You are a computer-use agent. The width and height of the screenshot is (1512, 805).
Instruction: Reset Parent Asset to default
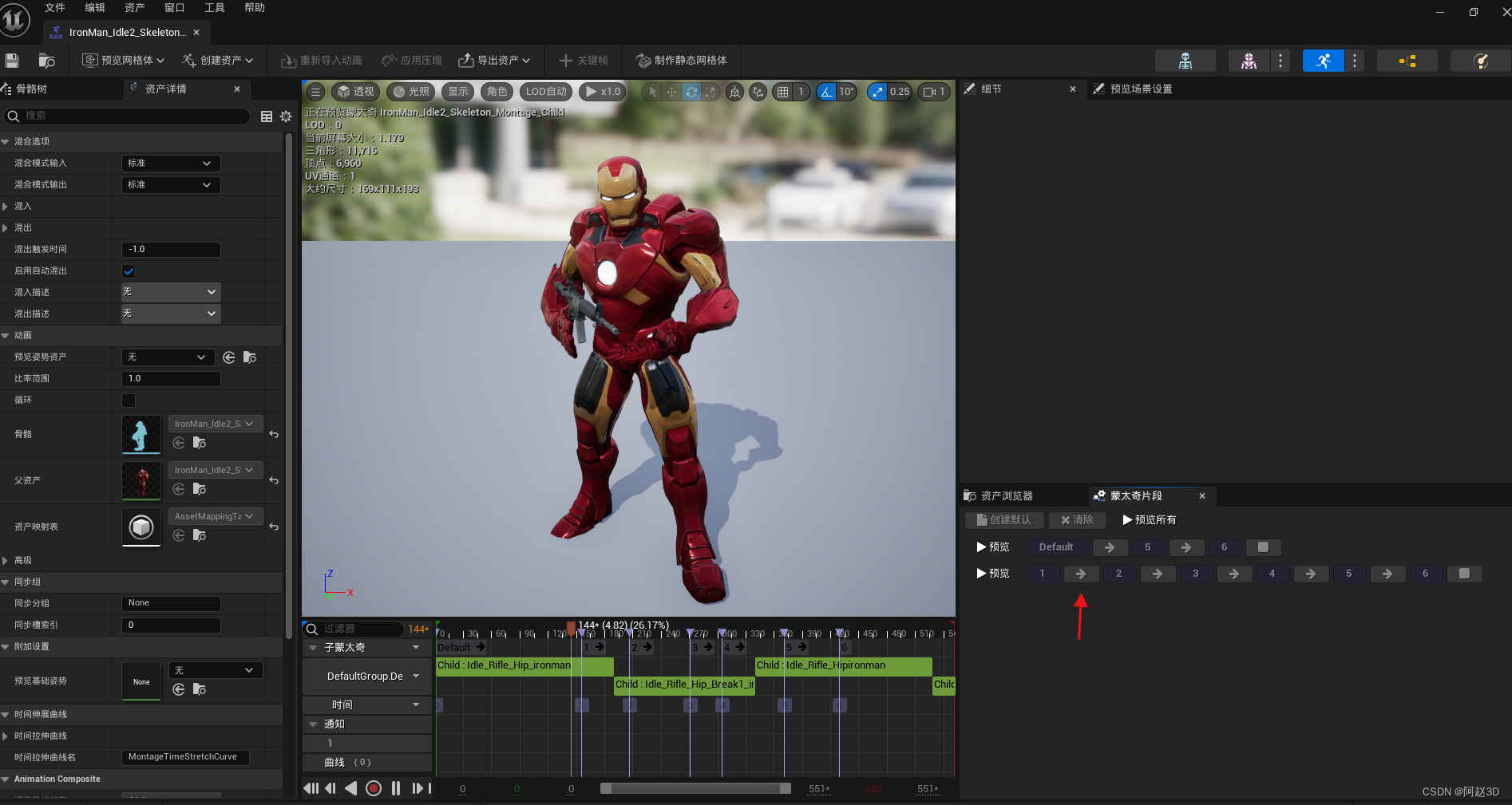point(274,481)
